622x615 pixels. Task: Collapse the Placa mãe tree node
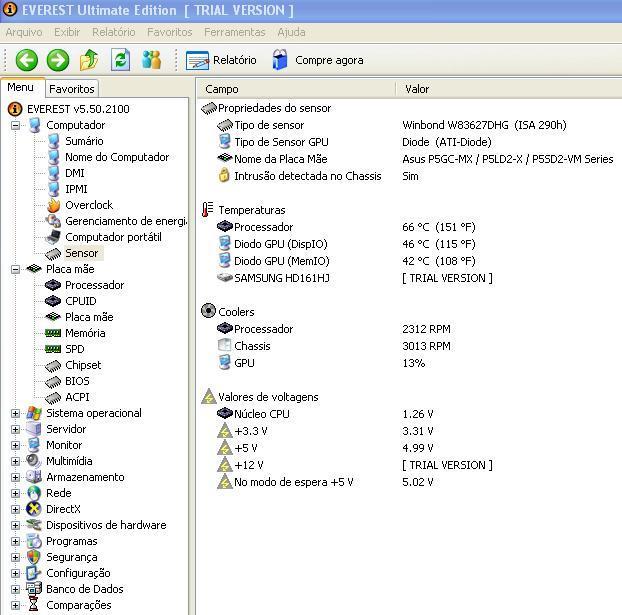tap(16, 269)
